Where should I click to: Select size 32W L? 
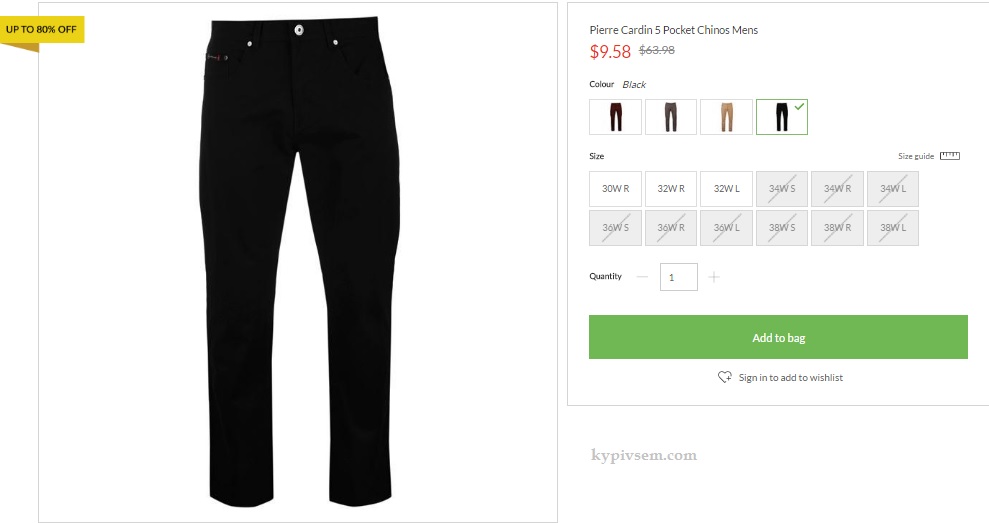726,189
